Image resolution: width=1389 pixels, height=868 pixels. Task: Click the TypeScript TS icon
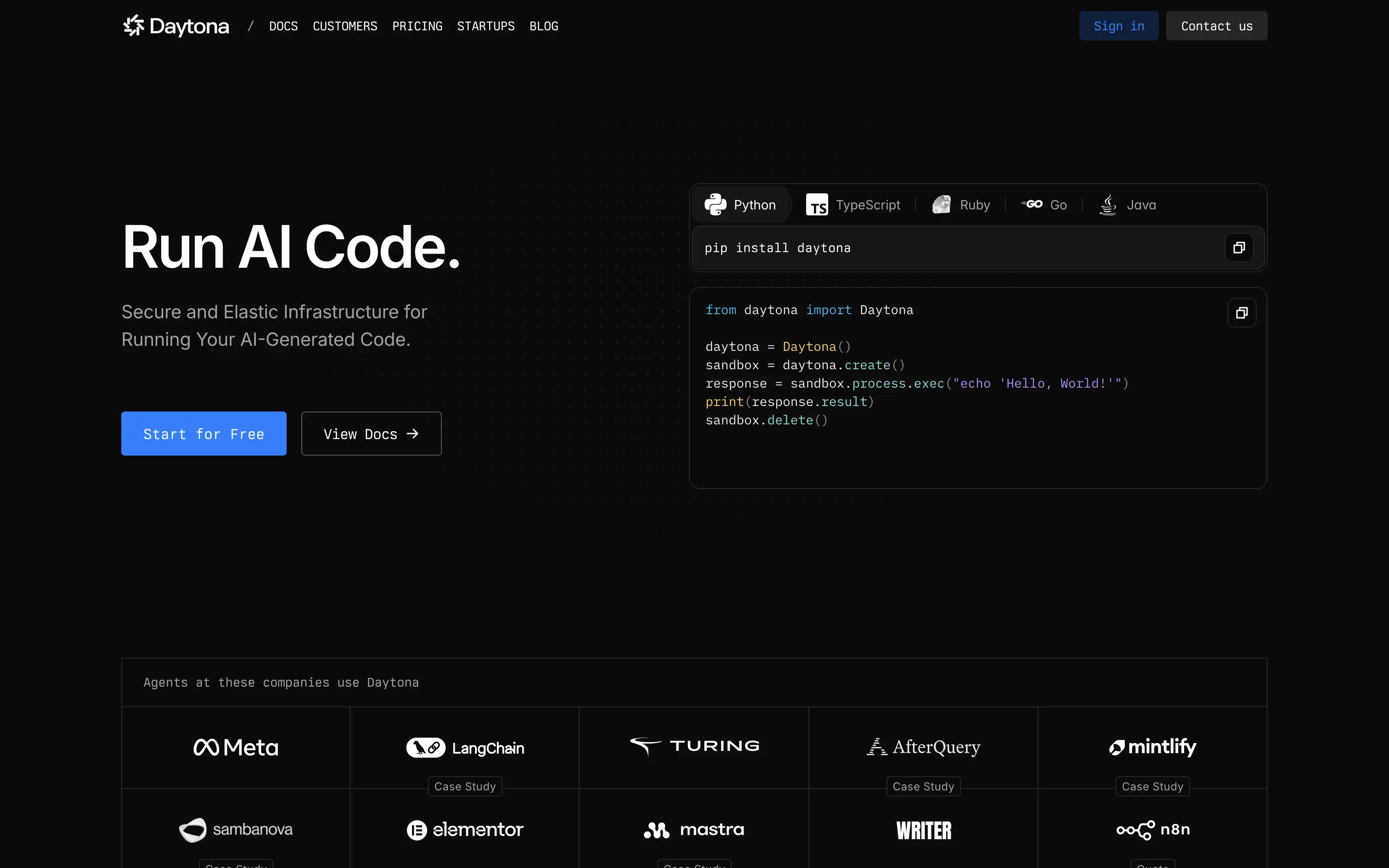click(x=817, y=204)
